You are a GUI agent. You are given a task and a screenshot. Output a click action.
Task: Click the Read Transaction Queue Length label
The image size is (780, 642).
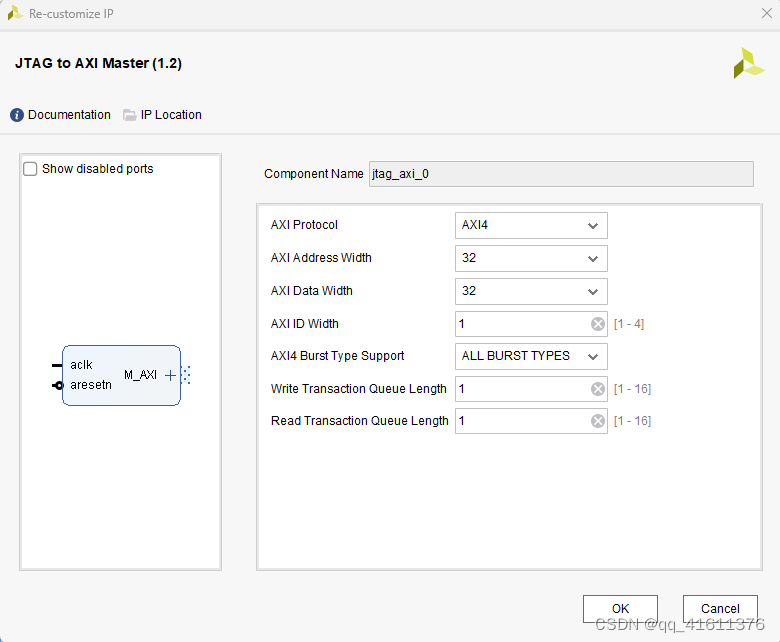pyautogui.click(x=360, y=421)
